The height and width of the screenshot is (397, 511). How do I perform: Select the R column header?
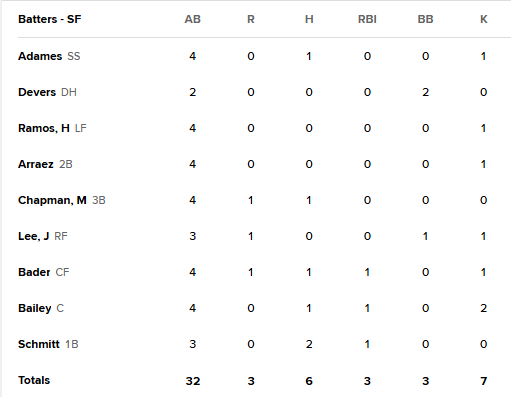pyautogui.click(x=251, y=19)
